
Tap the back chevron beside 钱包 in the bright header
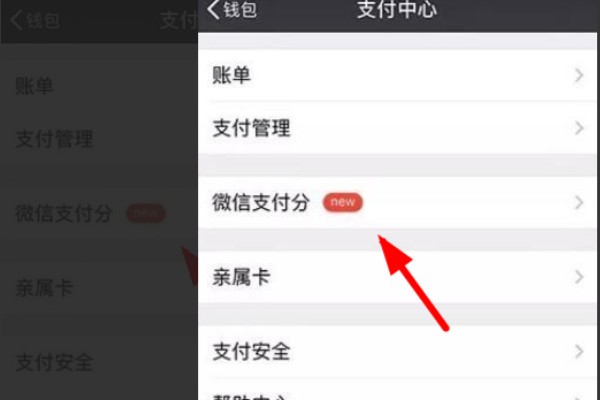(214, 9)
